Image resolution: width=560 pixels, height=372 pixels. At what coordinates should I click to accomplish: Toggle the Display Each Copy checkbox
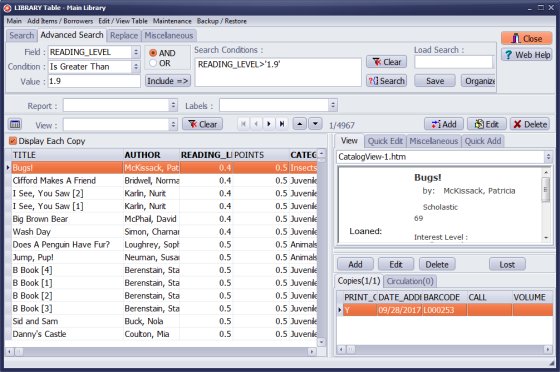click(x=12, y=141)
